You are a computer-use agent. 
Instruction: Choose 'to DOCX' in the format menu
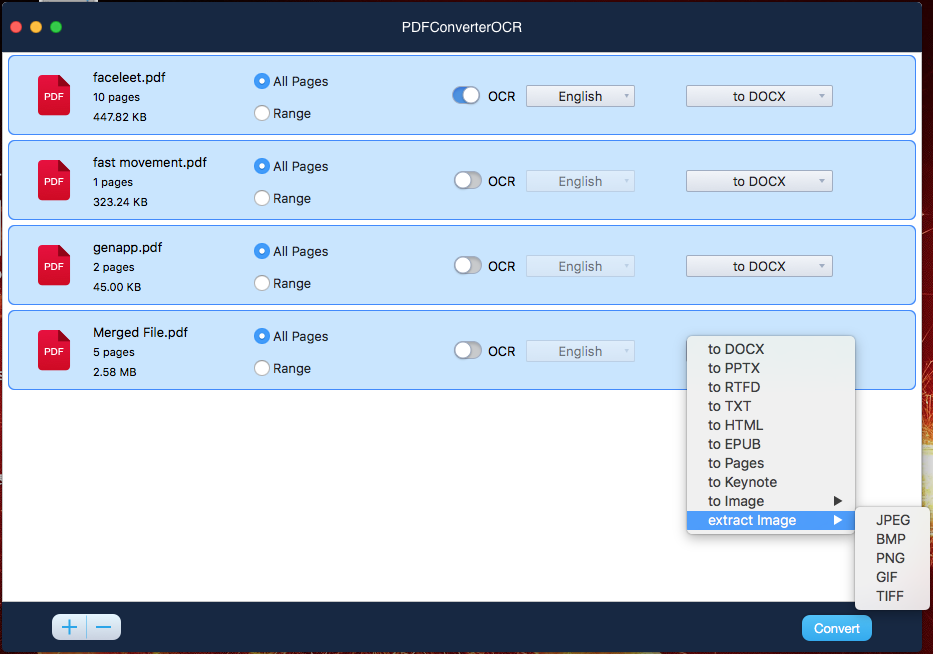771,349
